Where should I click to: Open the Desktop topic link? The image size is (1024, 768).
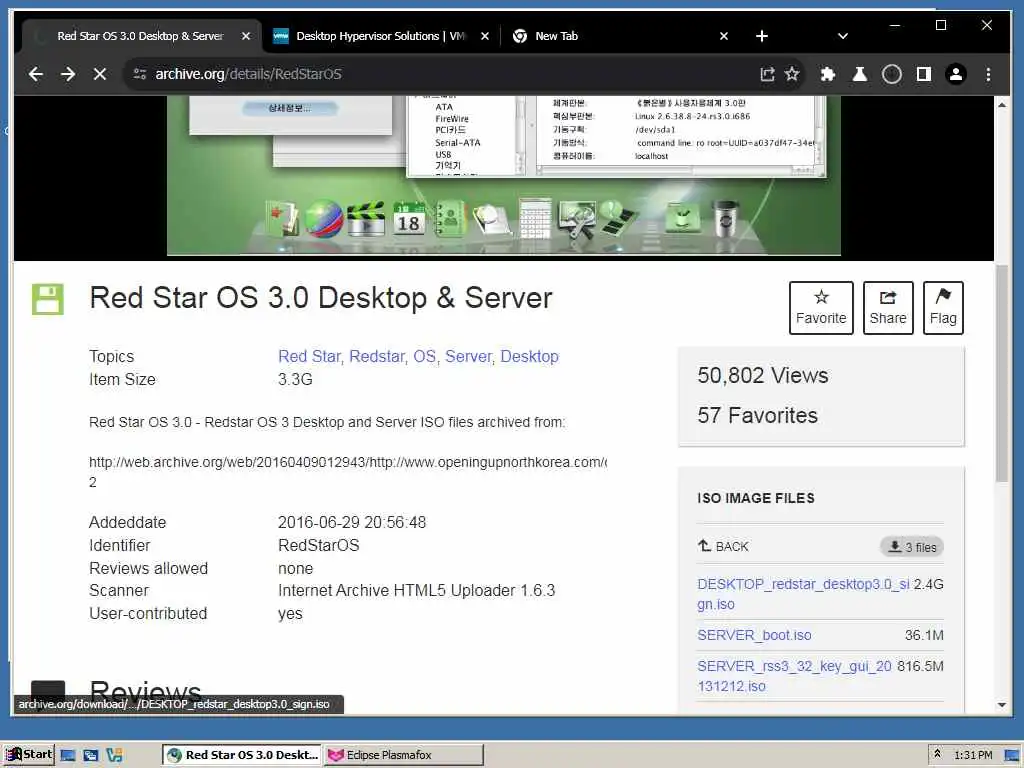click(x=530, y=357)
